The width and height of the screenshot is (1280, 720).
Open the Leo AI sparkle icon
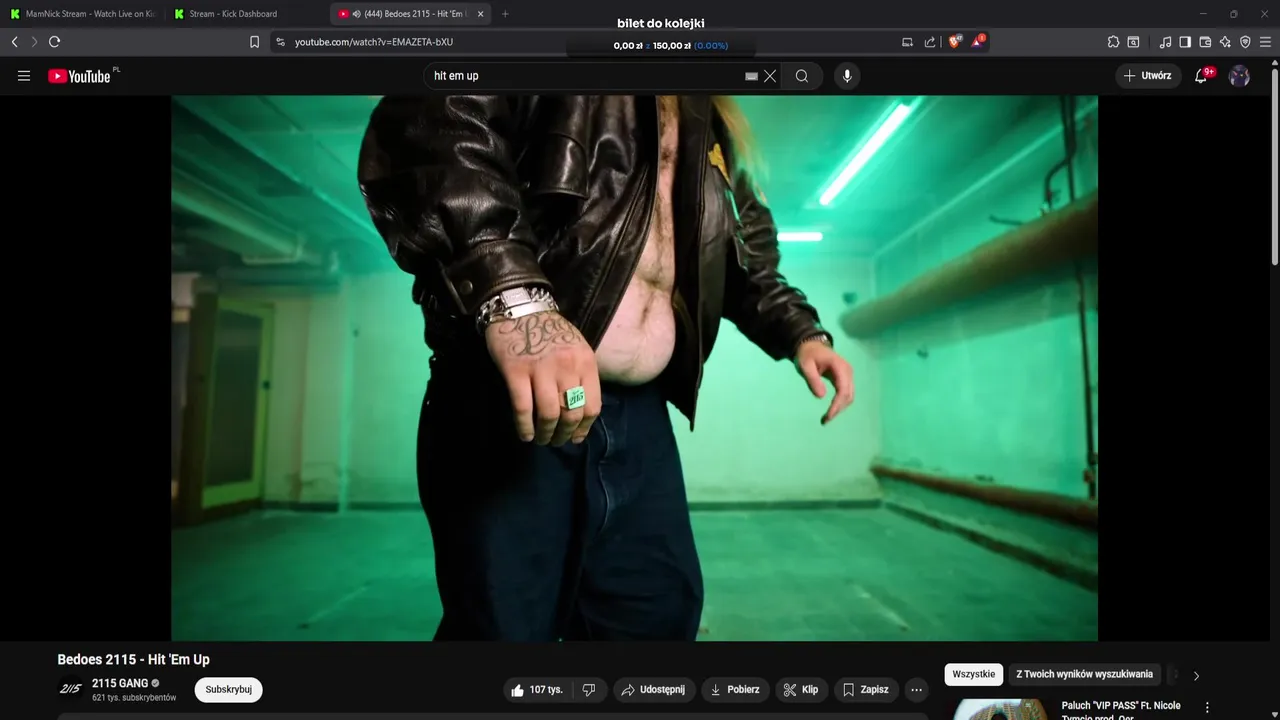pyautogui.click(x=1225, y=42)
